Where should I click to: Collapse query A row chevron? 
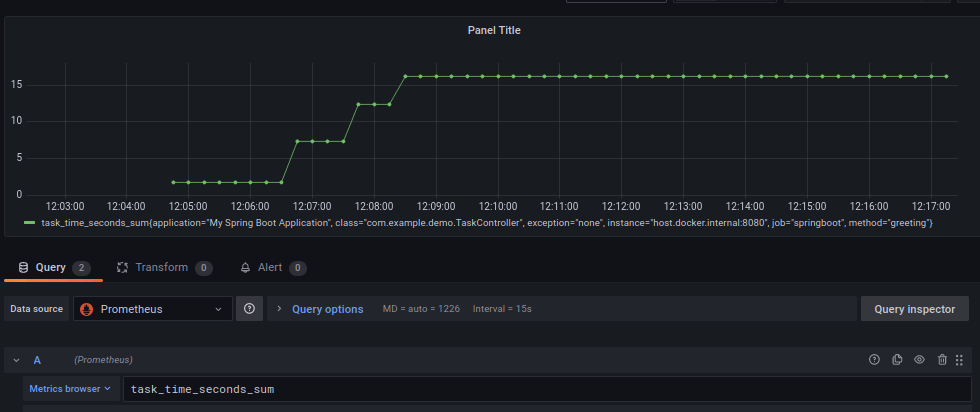[17, 360]
